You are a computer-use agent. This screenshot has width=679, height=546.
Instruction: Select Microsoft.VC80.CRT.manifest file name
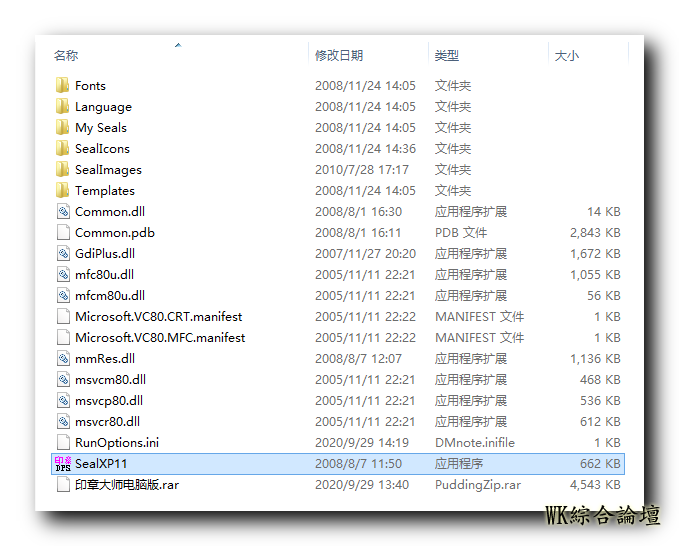click(x=158, y=317)
